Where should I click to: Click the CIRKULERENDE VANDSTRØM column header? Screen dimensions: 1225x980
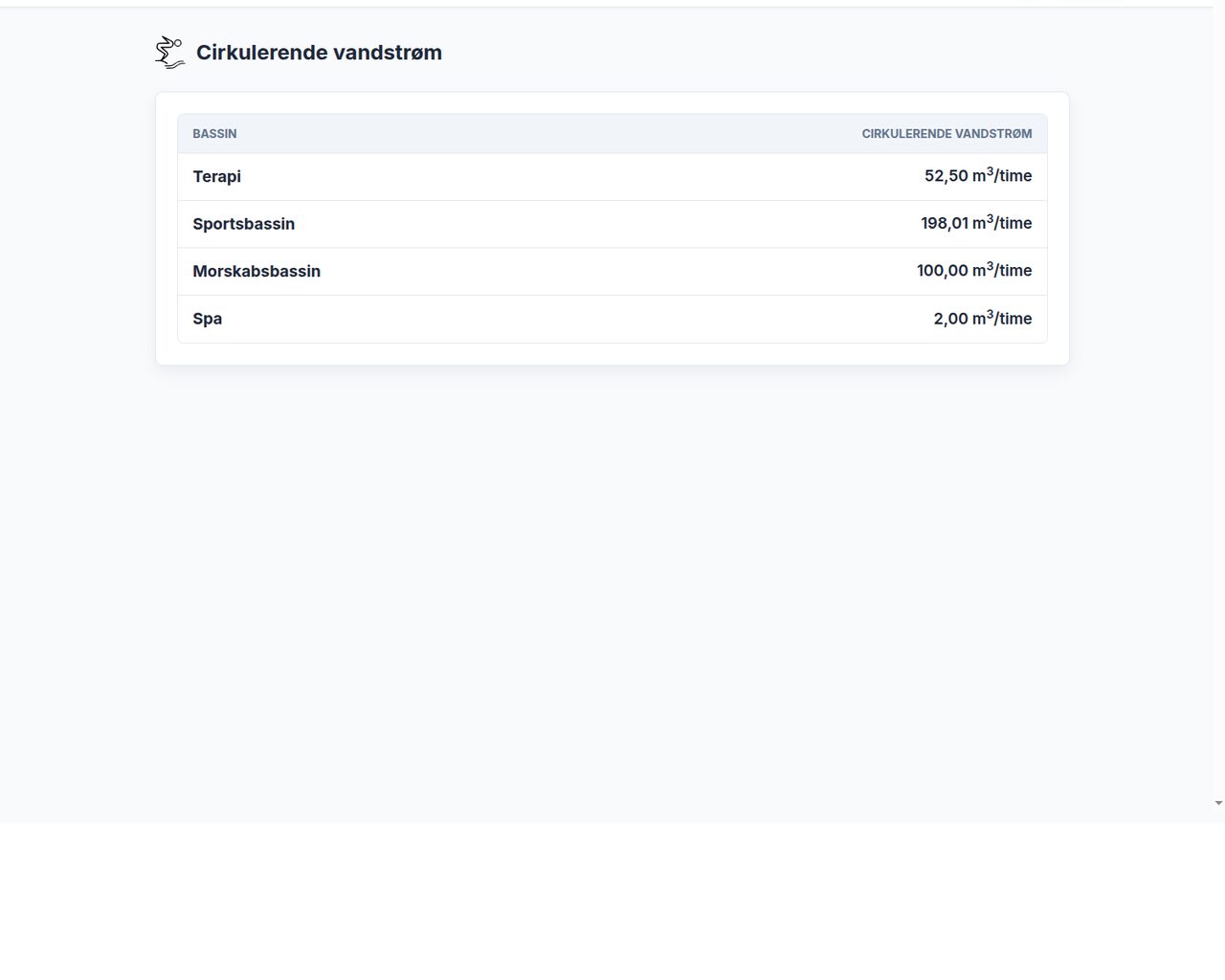pos(947,134)
